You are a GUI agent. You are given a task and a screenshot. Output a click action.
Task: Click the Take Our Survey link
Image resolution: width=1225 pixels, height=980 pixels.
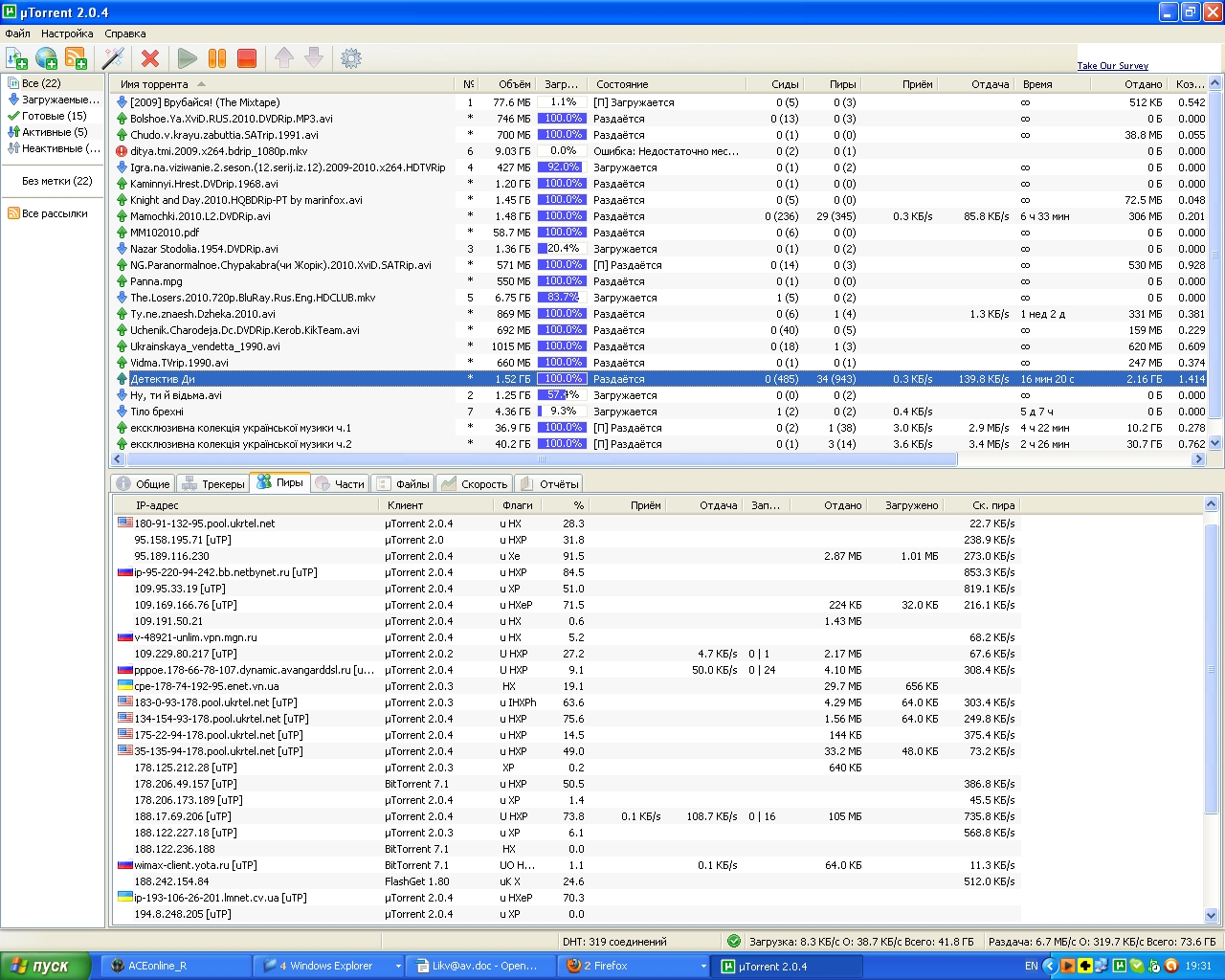click(x=1112, y=66)
